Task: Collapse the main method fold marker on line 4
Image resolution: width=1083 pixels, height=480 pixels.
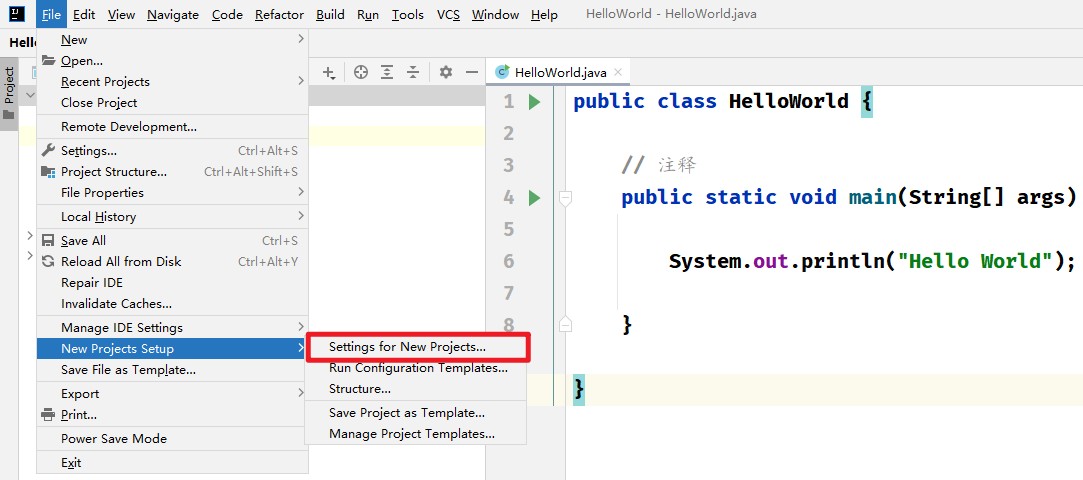Action: click(x=565, y=198)
